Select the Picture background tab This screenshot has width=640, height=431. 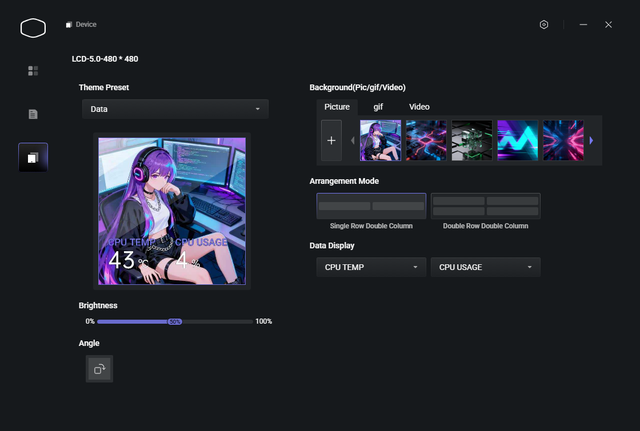pyautogui.click(x=337, y=106)
